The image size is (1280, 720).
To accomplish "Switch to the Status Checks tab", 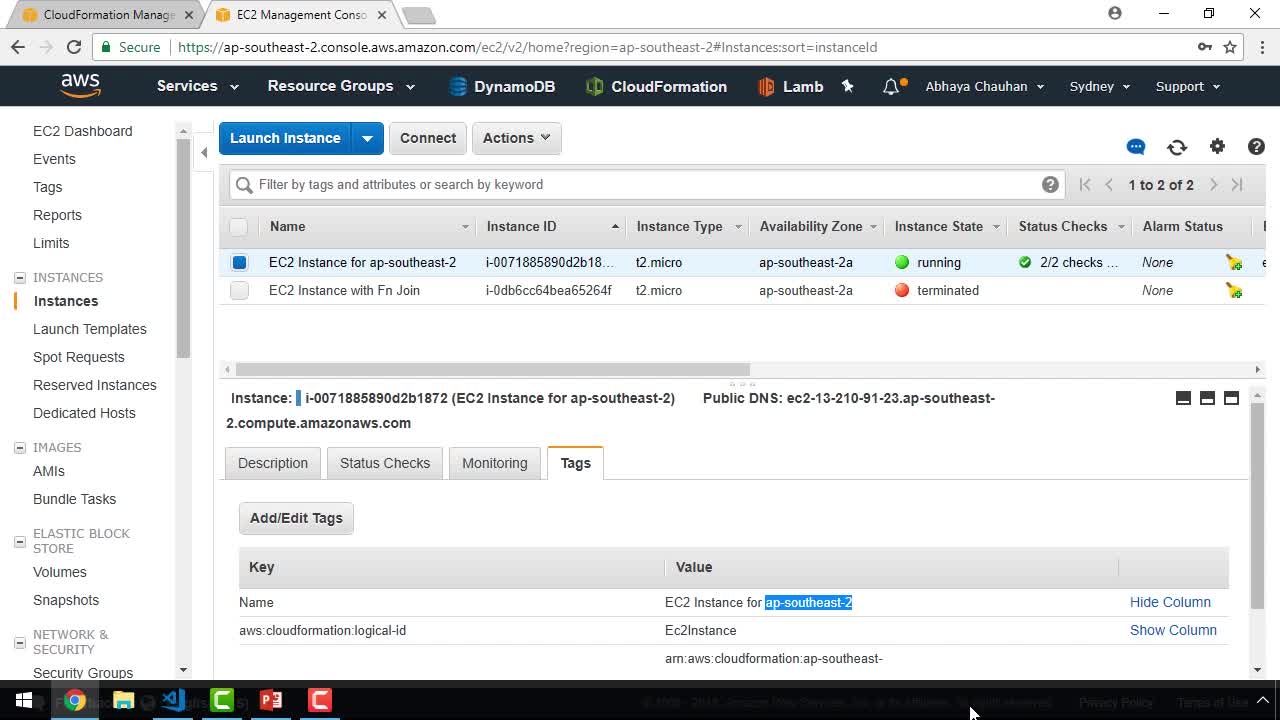I will point(385,463).
